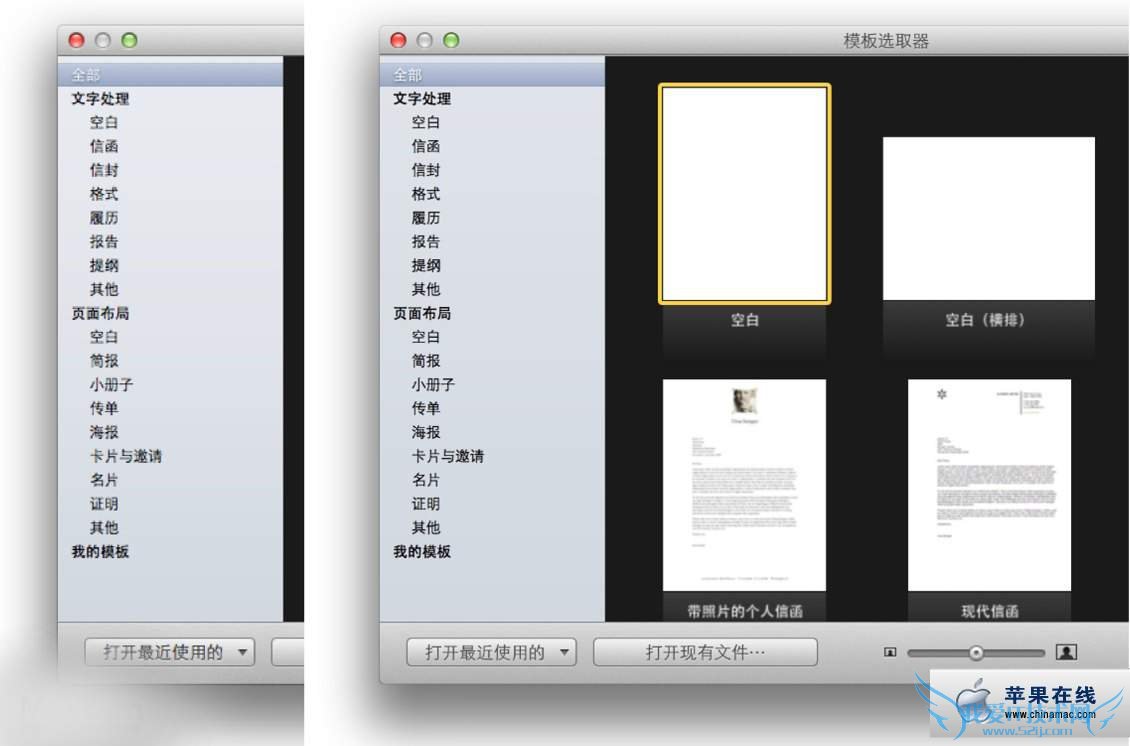This screenshot has width=1130, height=746.
Task: Open 我的模板 in the 模板选取器 window sidebar
Action: click(x=422, y=552)
